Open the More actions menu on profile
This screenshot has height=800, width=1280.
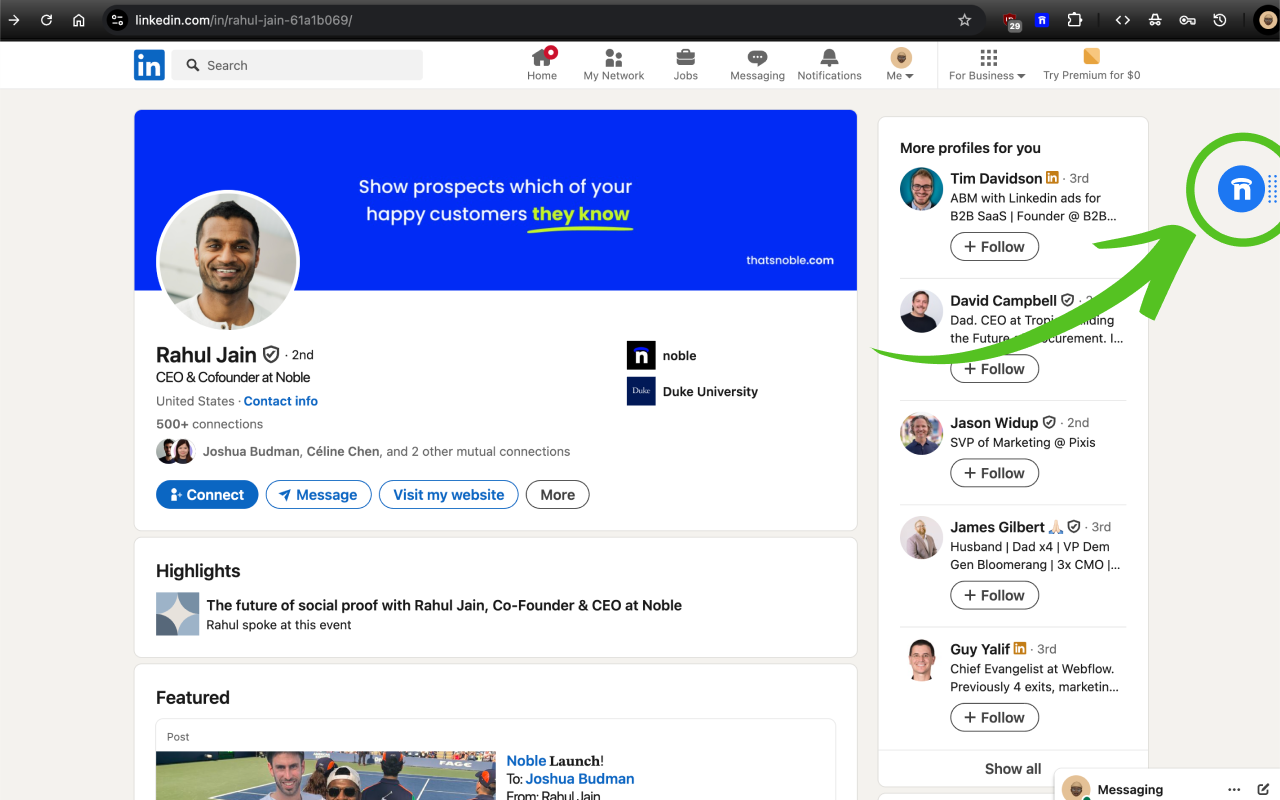coord(557,495)
